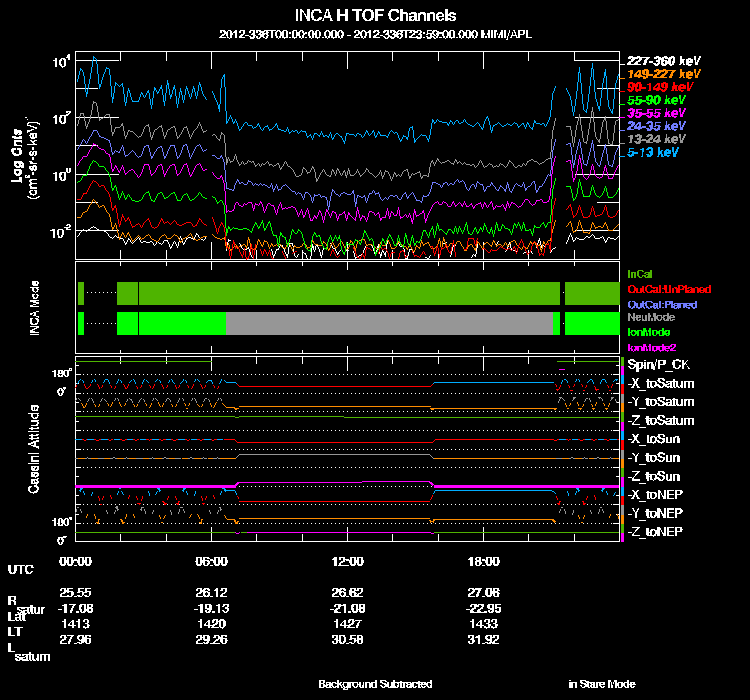Select the 227-360 keV legend label
This screenshot has width=750, height=700.
663,61
